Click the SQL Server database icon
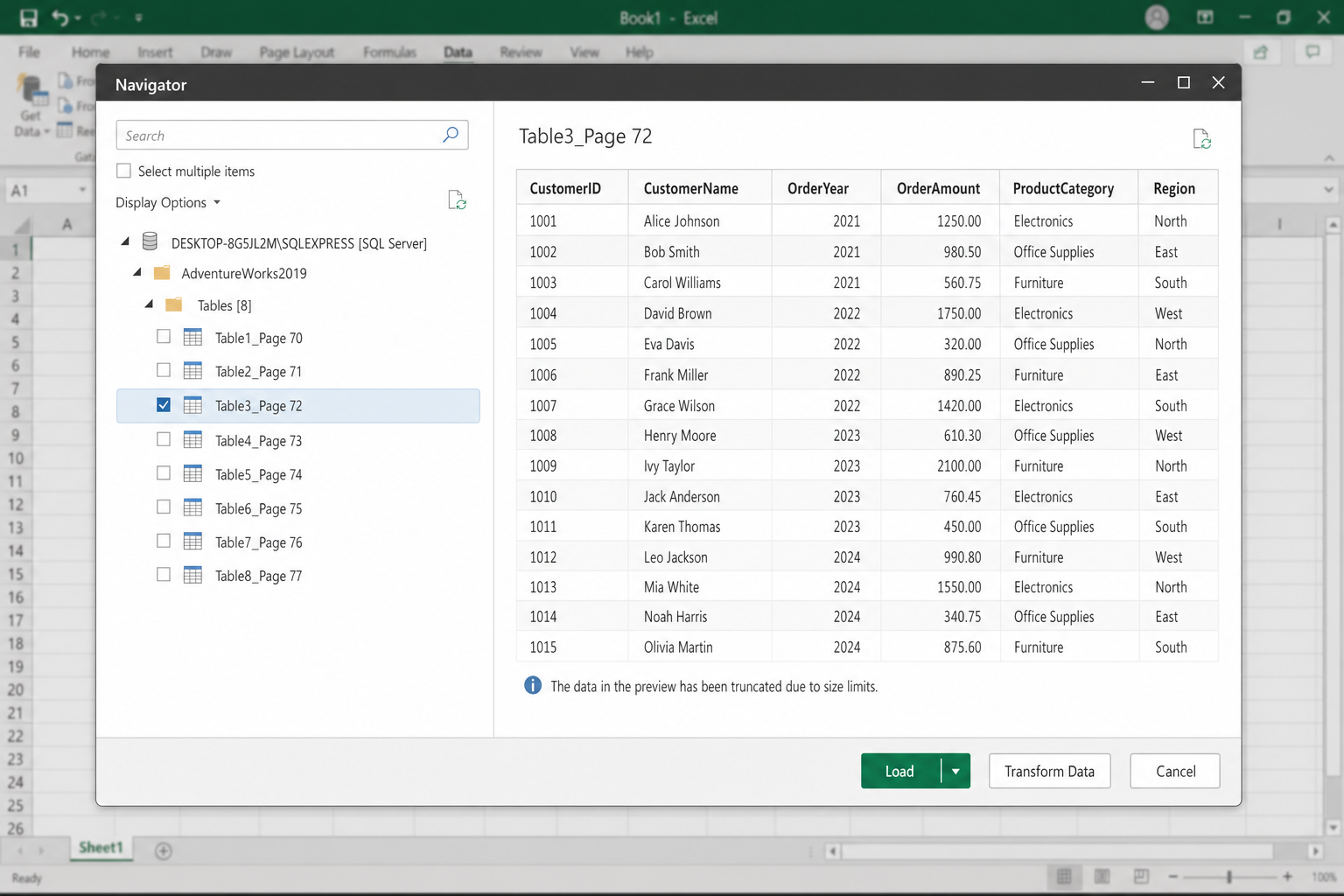 click(x=150, y=241)
